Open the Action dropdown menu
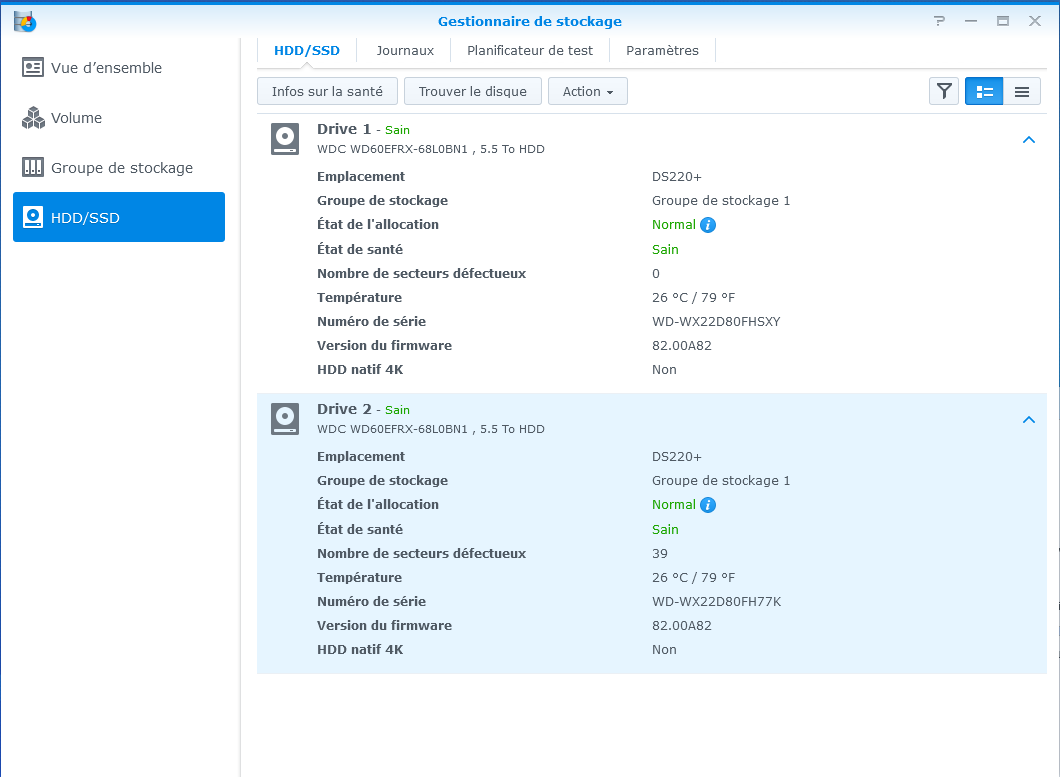The height and width of the screenshot is (777, 1060). point(587,92)
